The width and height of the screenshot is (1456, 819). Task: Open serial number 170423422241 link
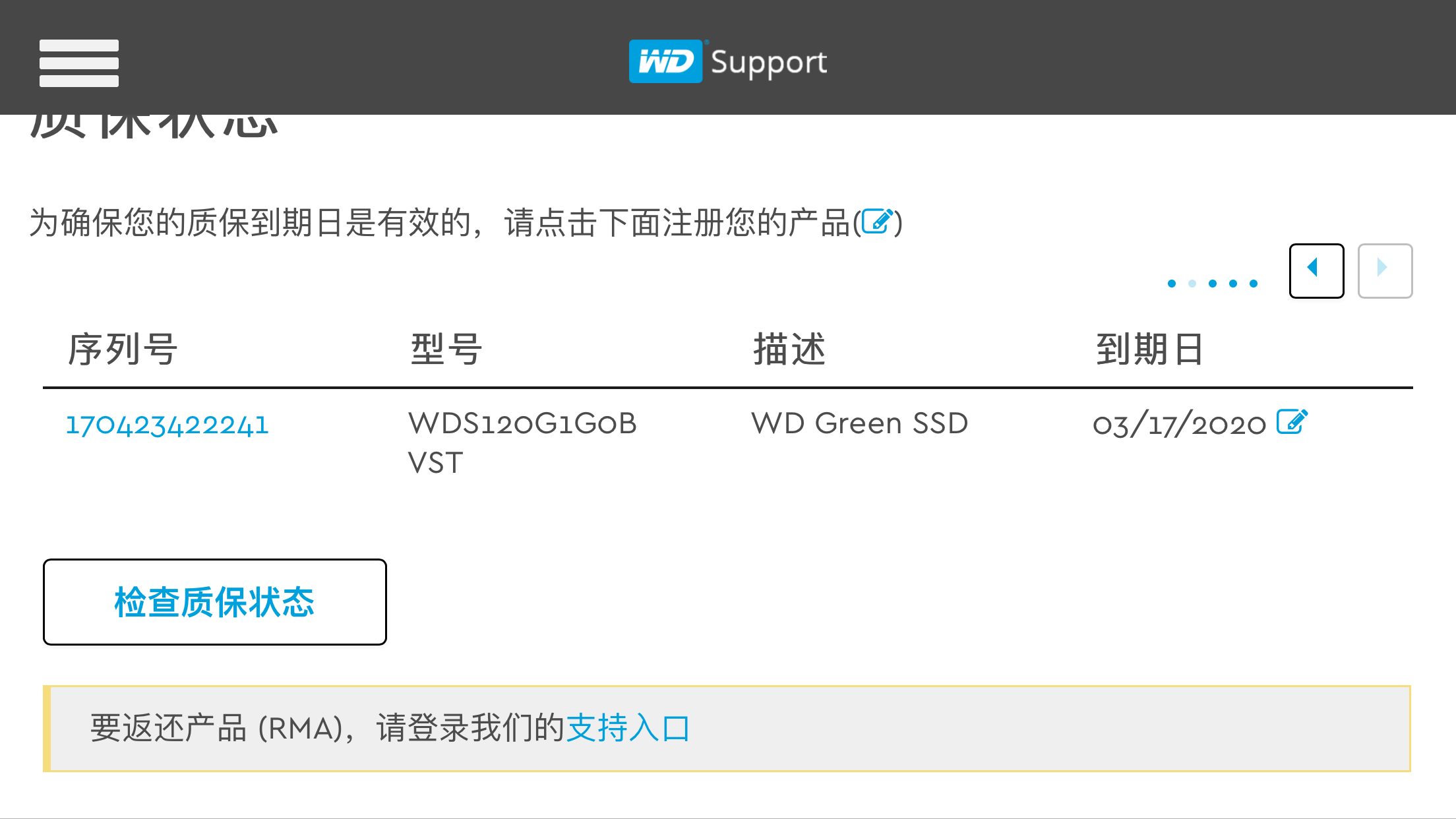167,425
